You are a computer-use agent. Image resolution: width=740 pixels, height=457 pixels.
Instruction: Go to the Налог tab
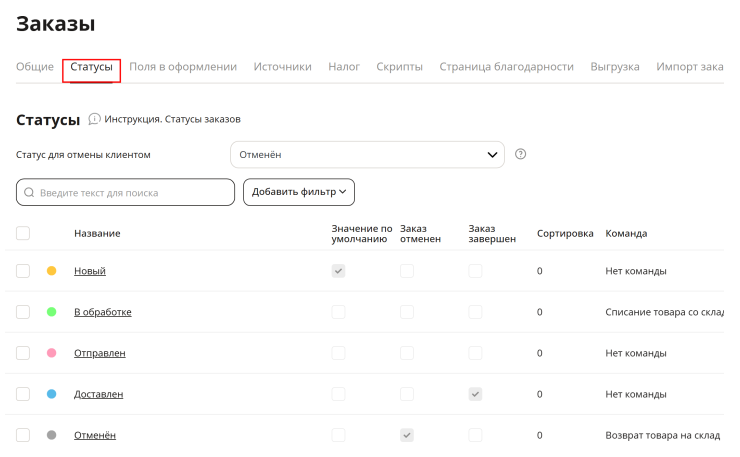[x=344, y=67]
